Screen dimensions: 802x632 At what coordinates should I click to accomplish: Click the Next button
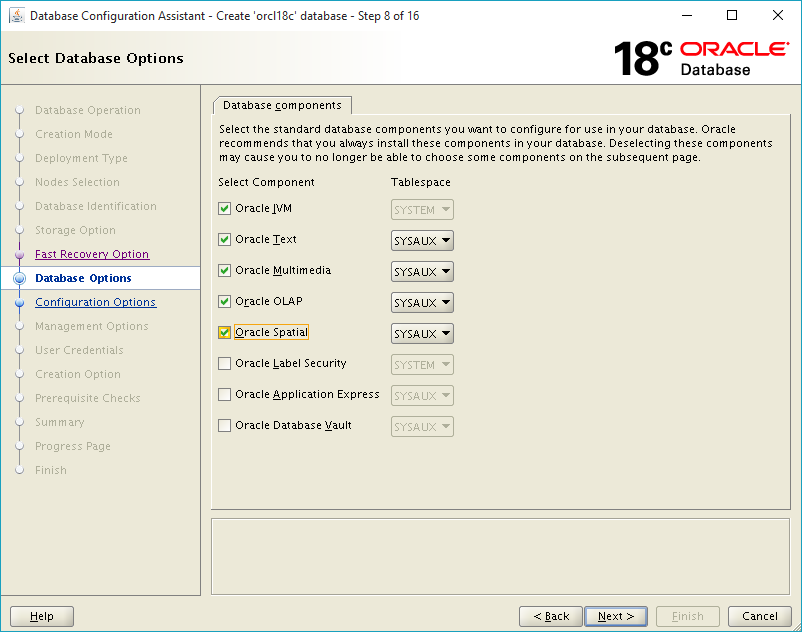pos(616,616)
